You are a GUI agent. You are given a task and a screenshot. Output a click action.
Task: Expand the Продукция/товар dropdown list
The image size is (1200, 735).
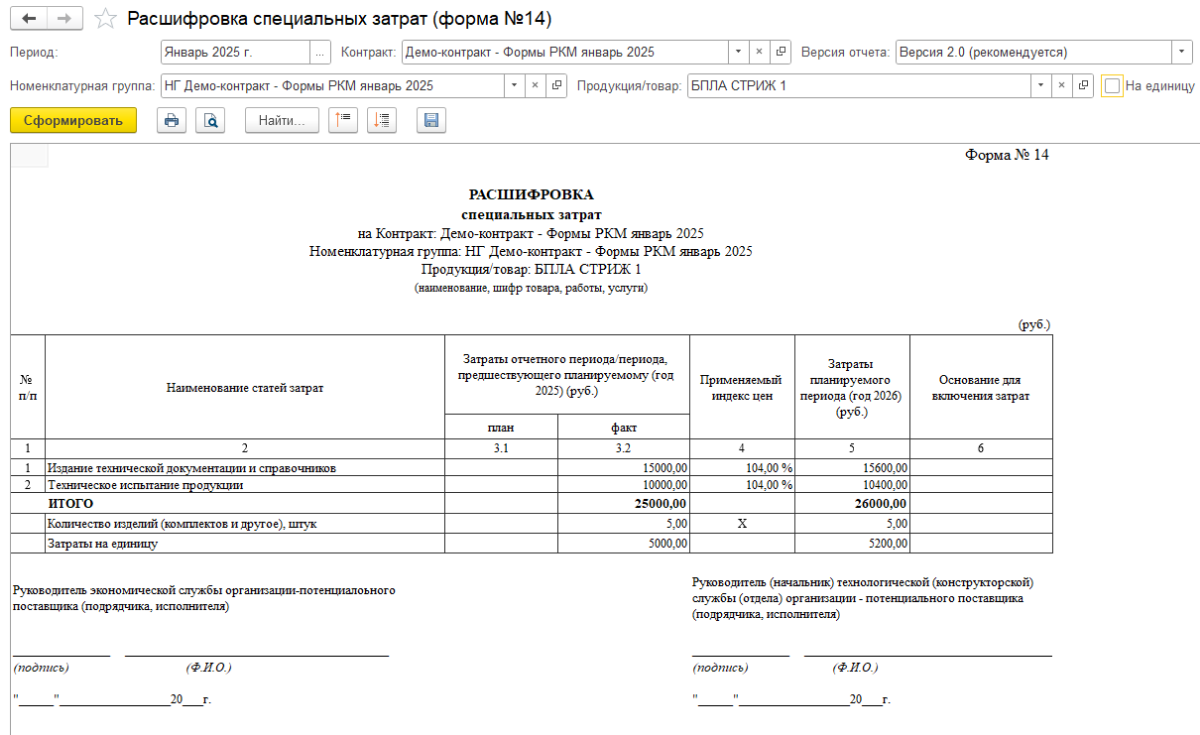coord(1040,86)
